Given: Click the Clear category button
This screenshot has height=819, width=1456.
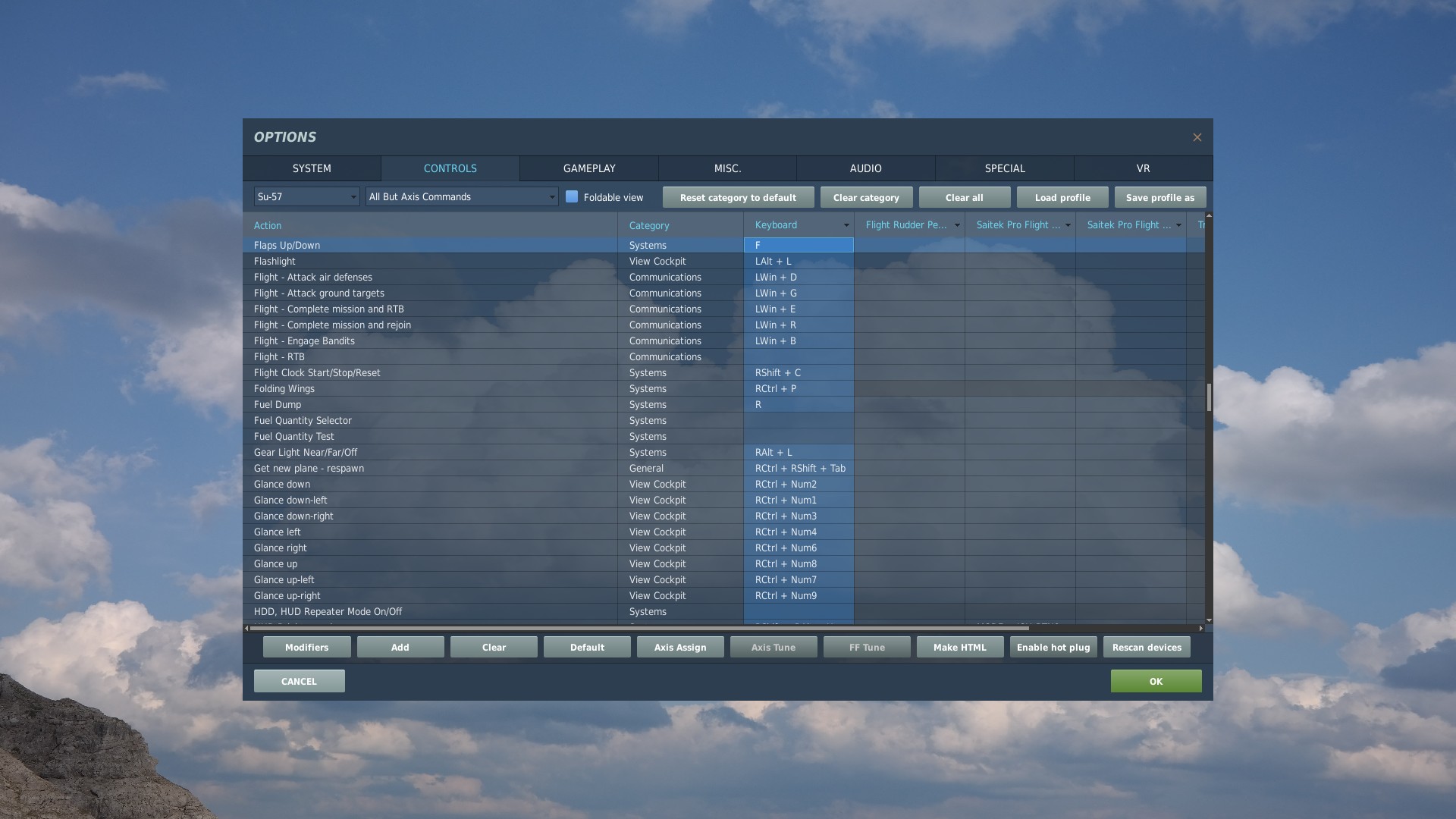Looking at the screenshot, I should pyautogui.click(x=866, y=197).
